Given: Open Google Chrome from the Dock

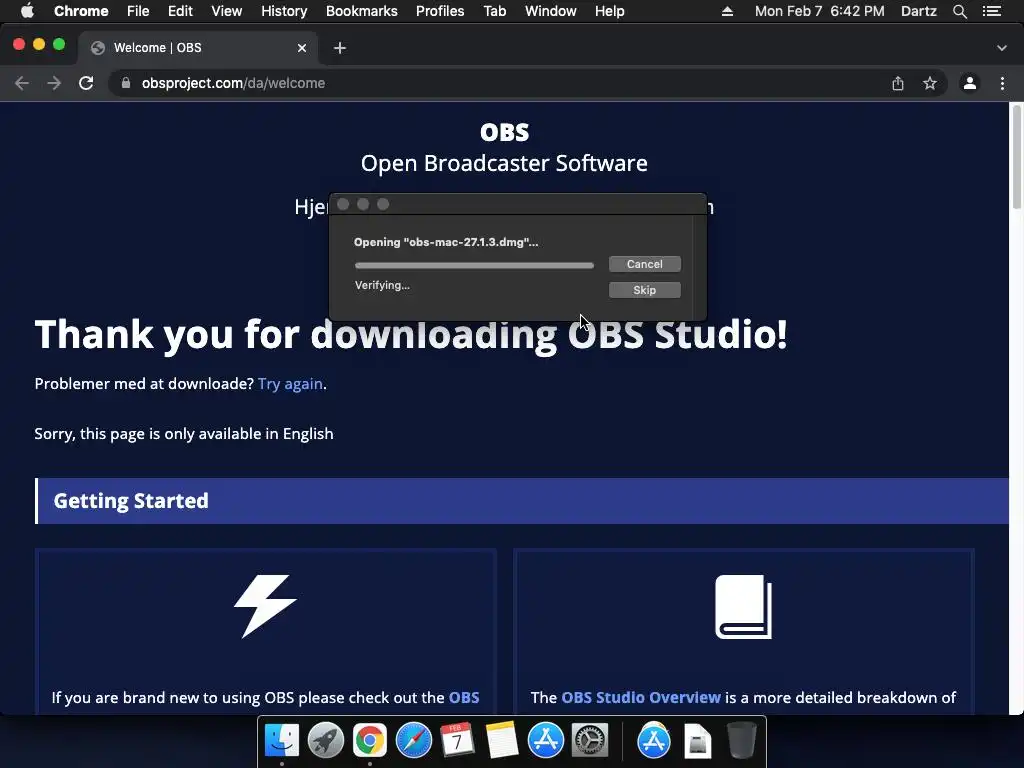Looking at the screenshot, I should point(370,741).
